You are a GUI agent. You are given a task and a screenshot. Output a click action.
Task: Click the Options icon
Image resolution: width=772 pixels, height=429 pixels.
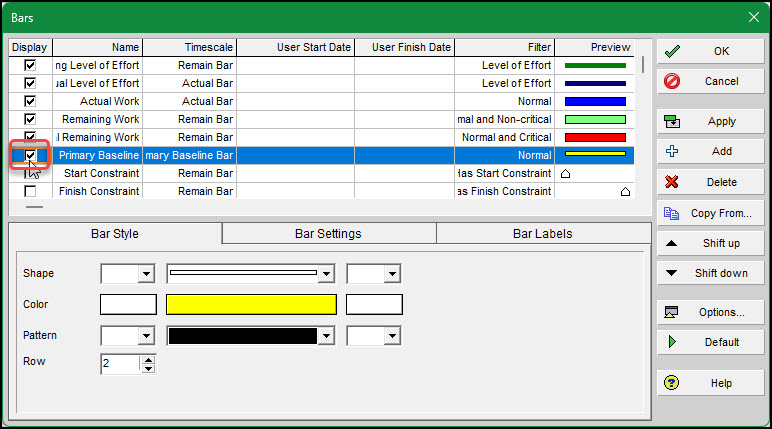(x=672, y=312)
